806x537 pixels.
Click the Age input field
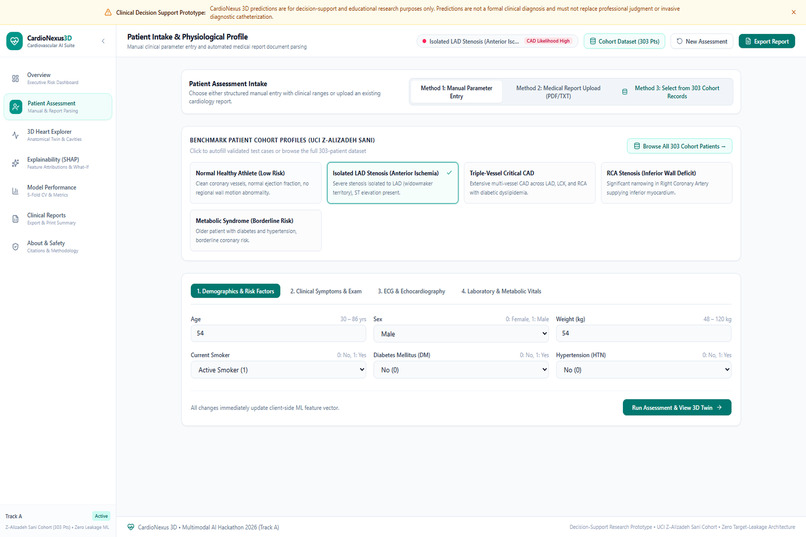pos(279,333)
